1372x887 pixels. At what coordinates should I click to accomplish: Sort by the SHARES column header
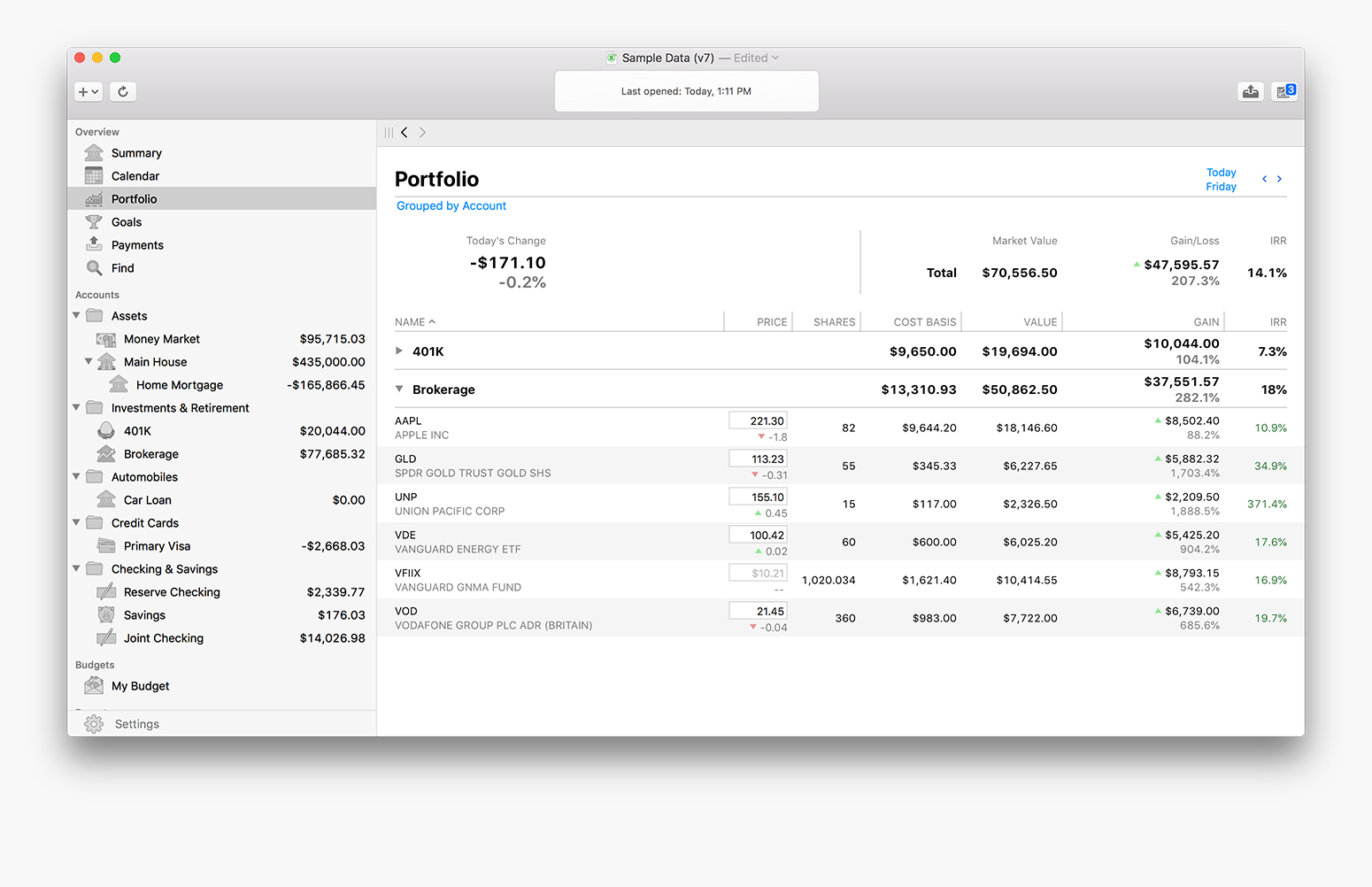click(x=835, y=322)
